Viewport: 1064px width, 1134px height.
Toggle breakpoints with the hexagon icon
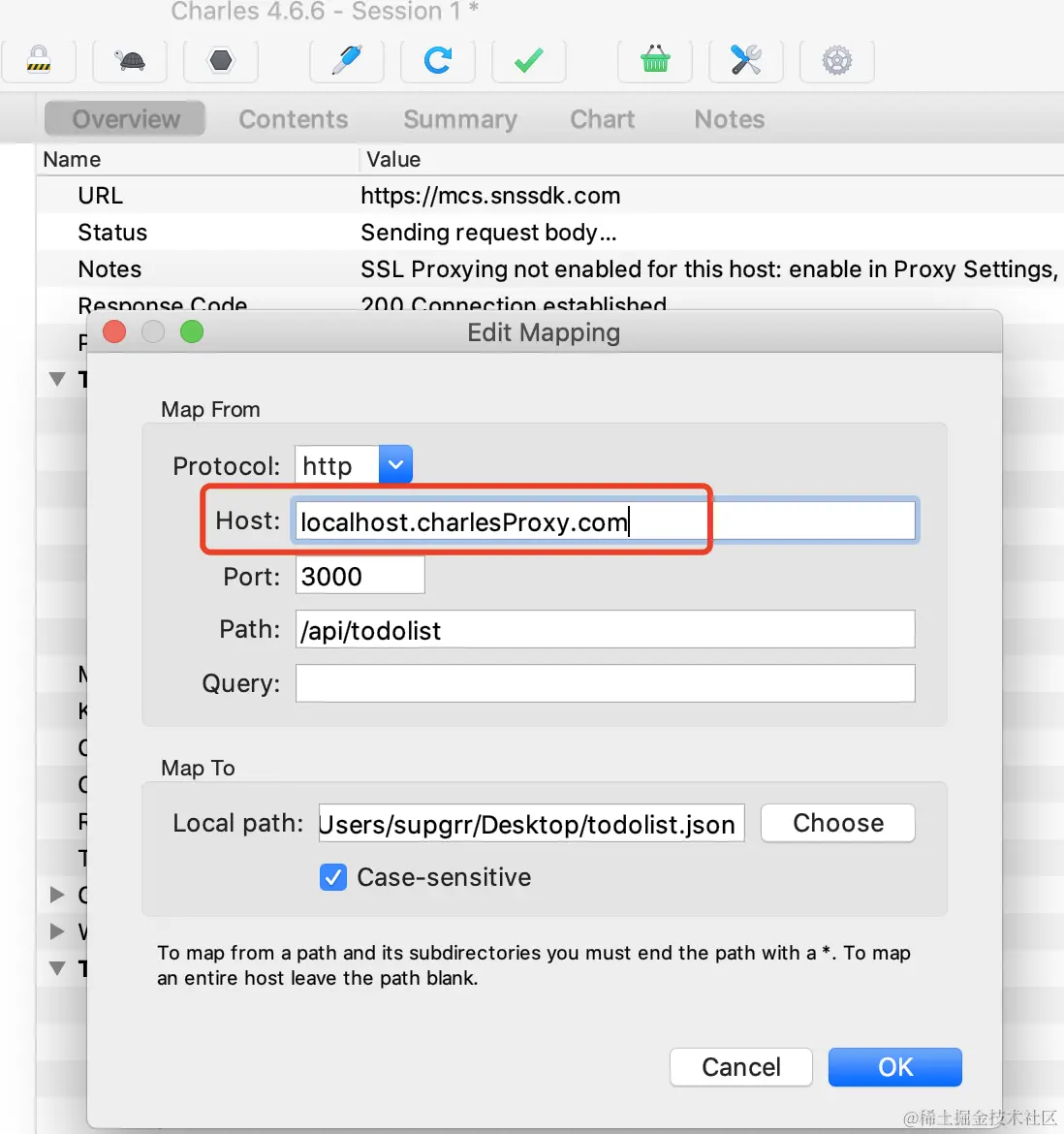[x=221, y=61]
